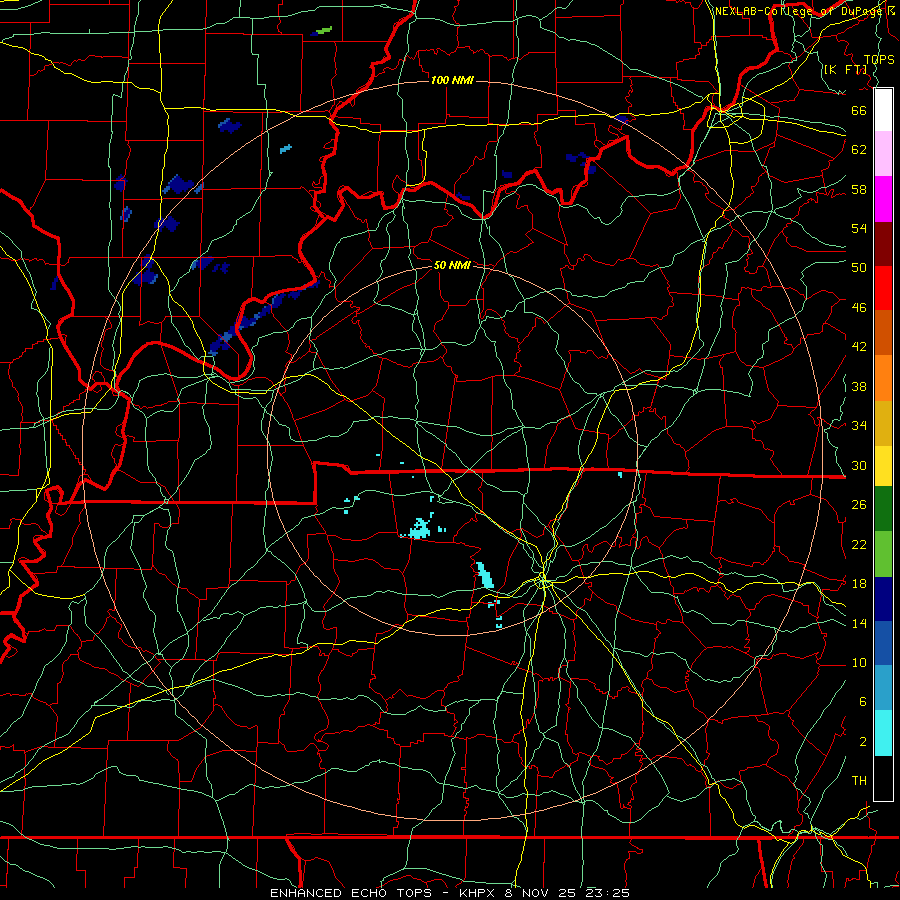Click the '2' scale value
Screen dimensions: 900x900
[x=862, y=742]
